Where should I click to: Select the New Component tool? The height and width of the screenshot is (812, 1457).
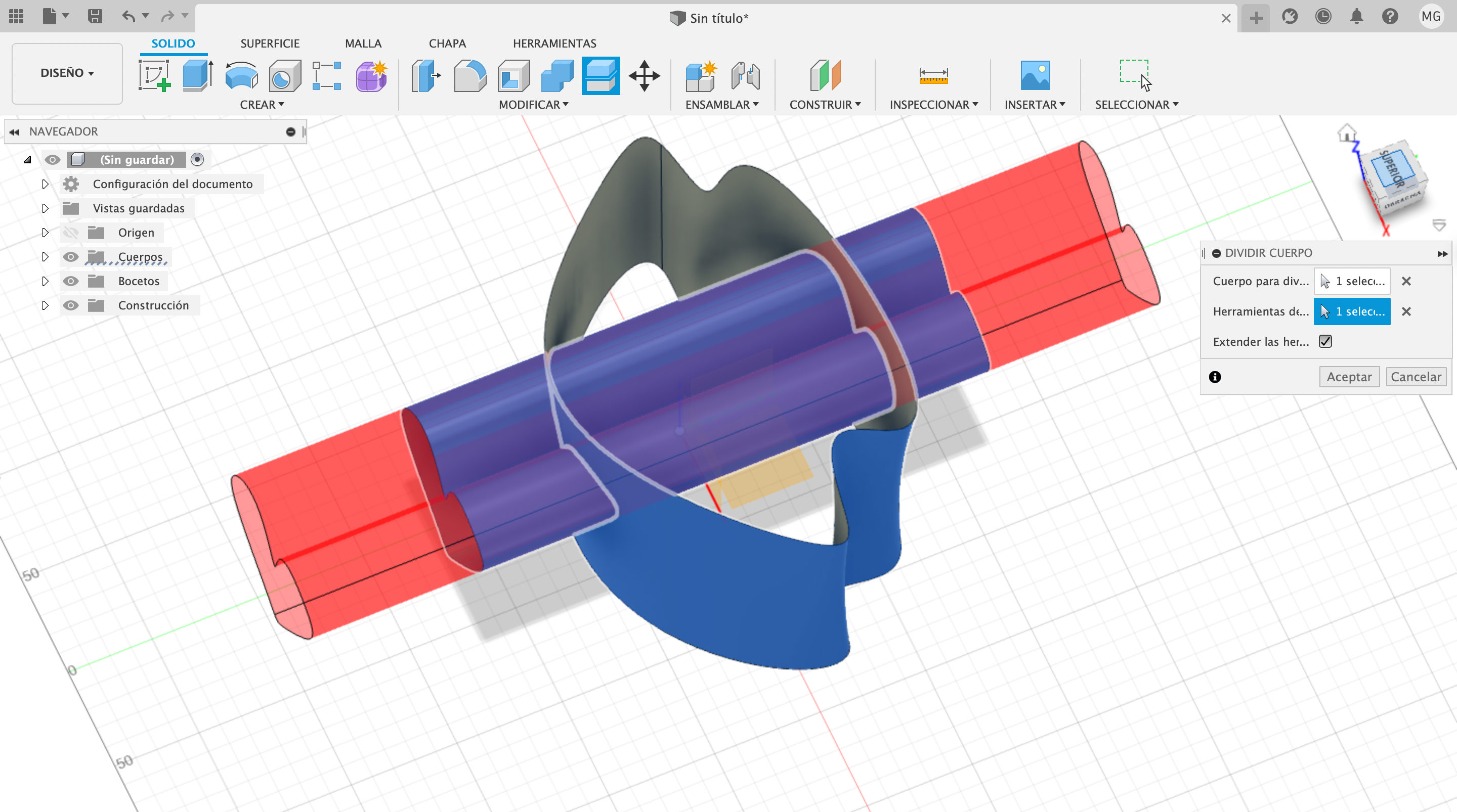[x=701, y=76]
